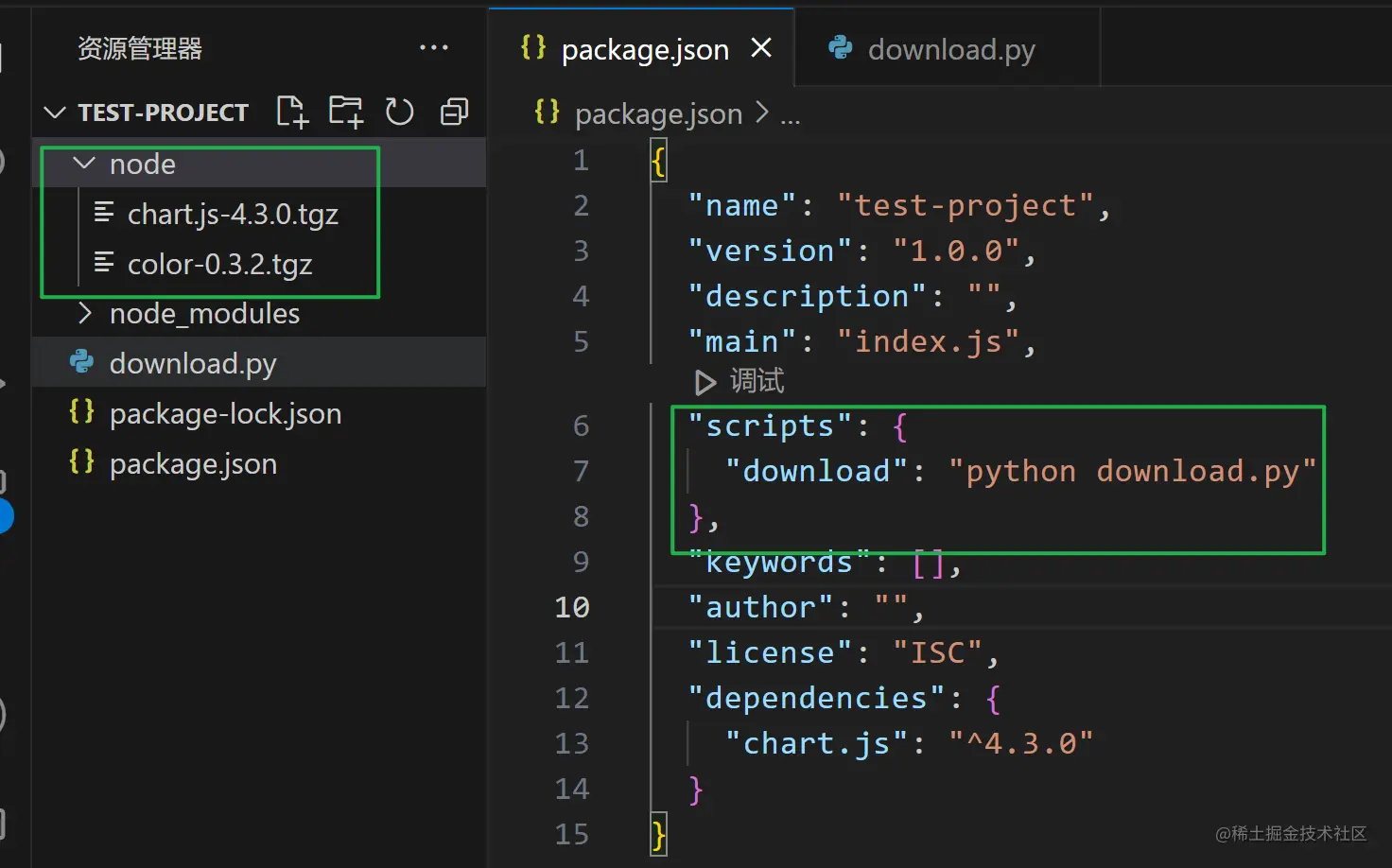
Task: Create a new file in the Explorer
Action: (291, 111)
